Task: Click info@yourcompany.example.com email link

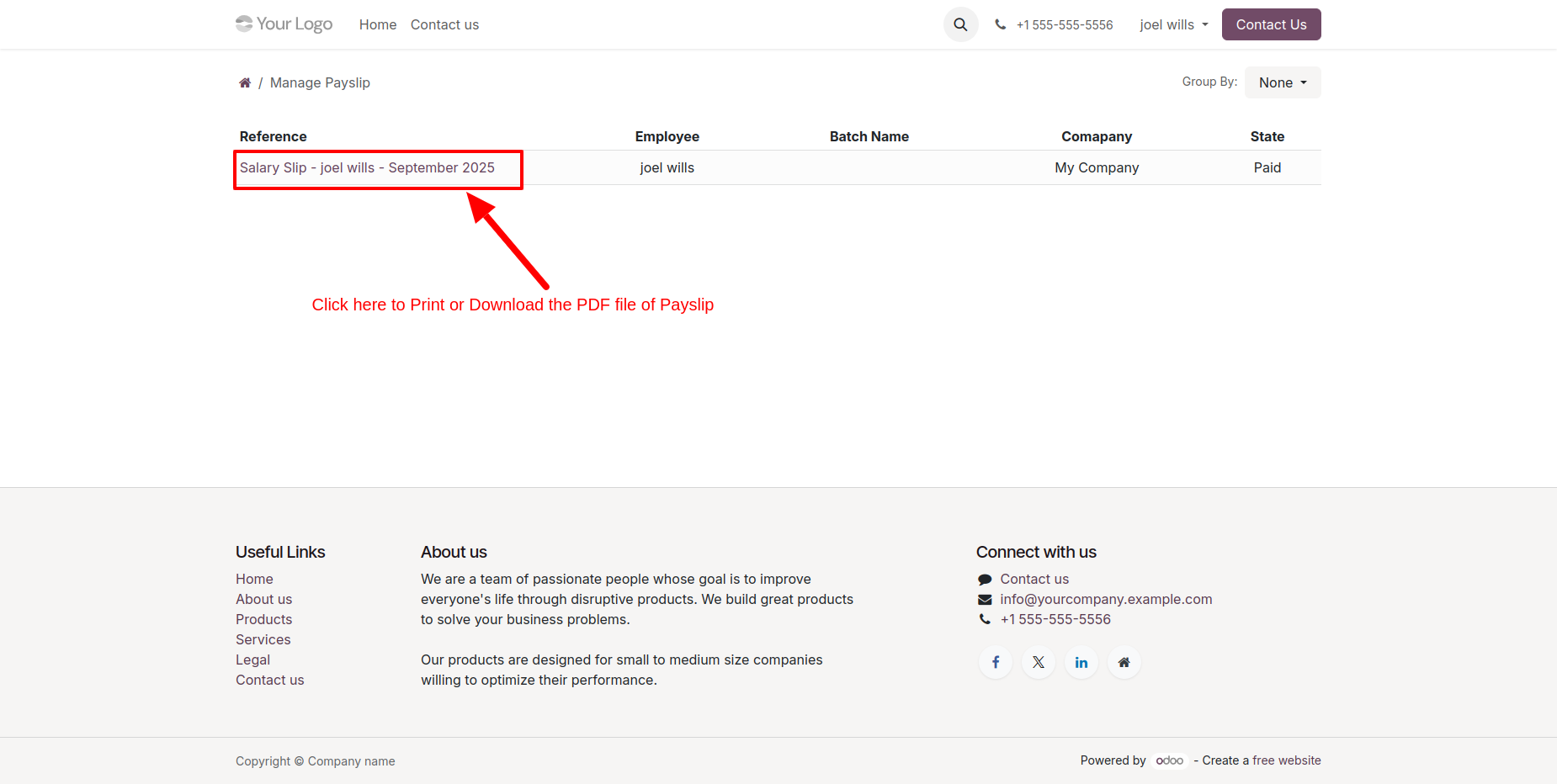Action: click(x=1106, y=599)
